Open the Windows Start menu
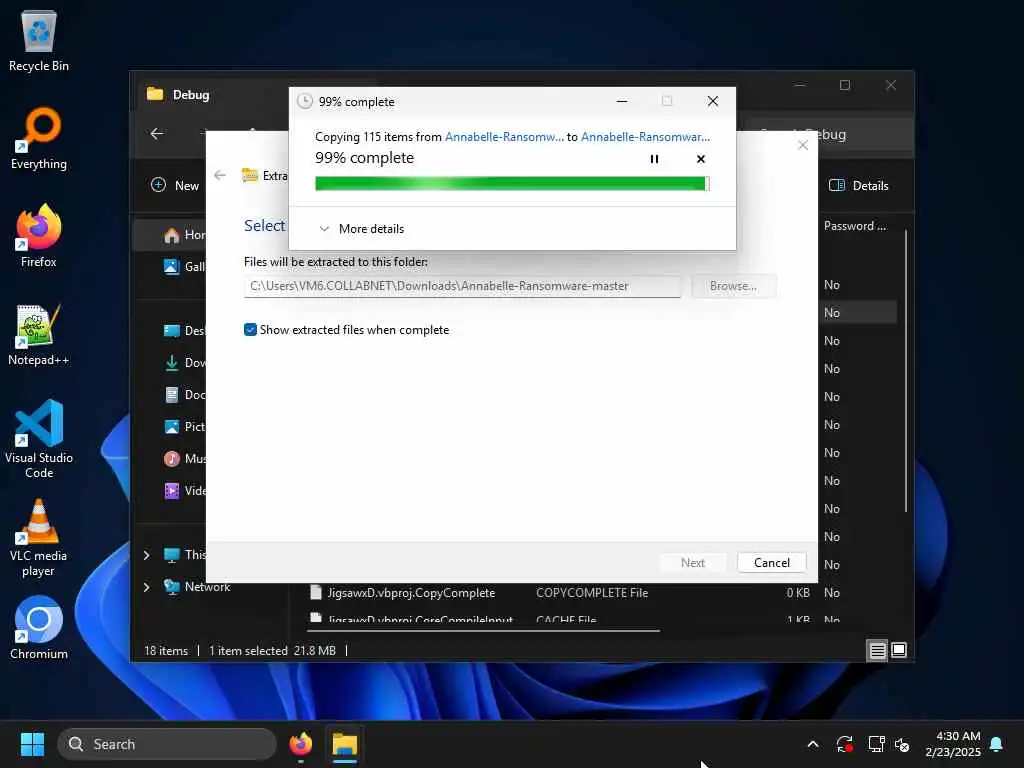 click(32, 744)
